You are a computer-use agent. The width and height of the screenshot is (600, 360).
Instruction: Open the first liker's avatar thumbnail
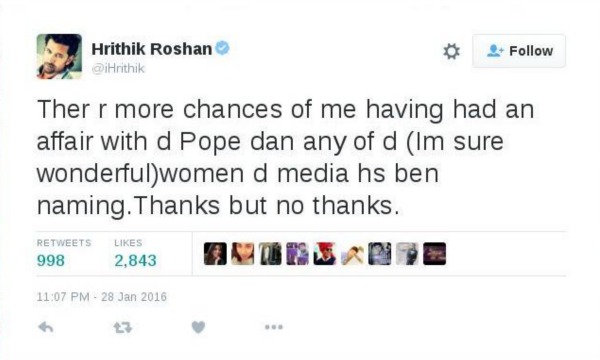tap(215, 254)
